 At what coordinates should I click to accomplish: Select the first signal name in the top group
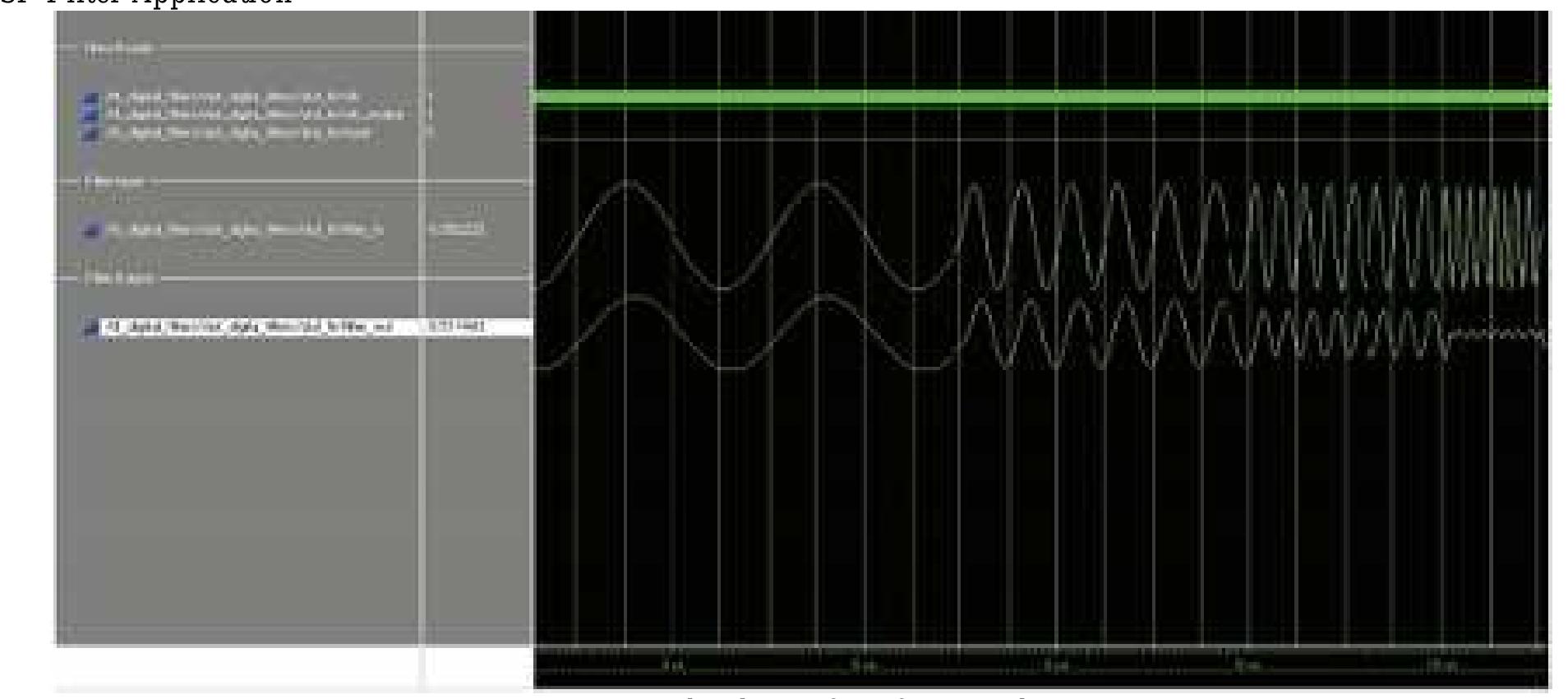(x=233, y=97)
